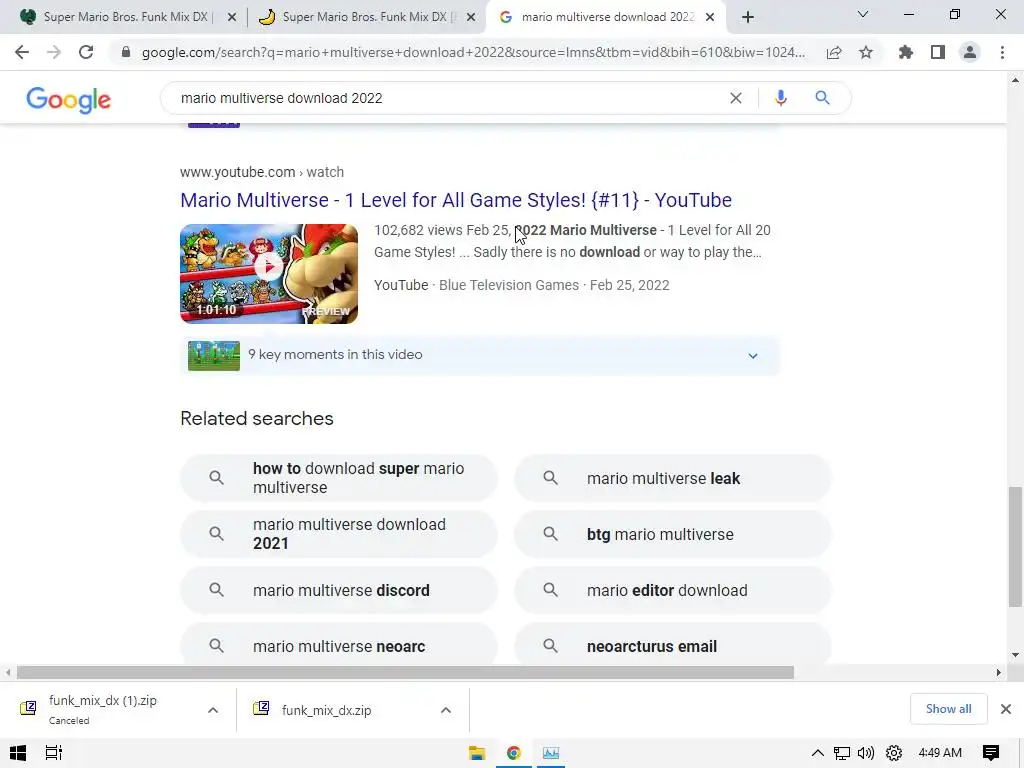Go to Google homepage via logo
The width and height of the screenshot is (1024, 768).
[x=69, y=99]
